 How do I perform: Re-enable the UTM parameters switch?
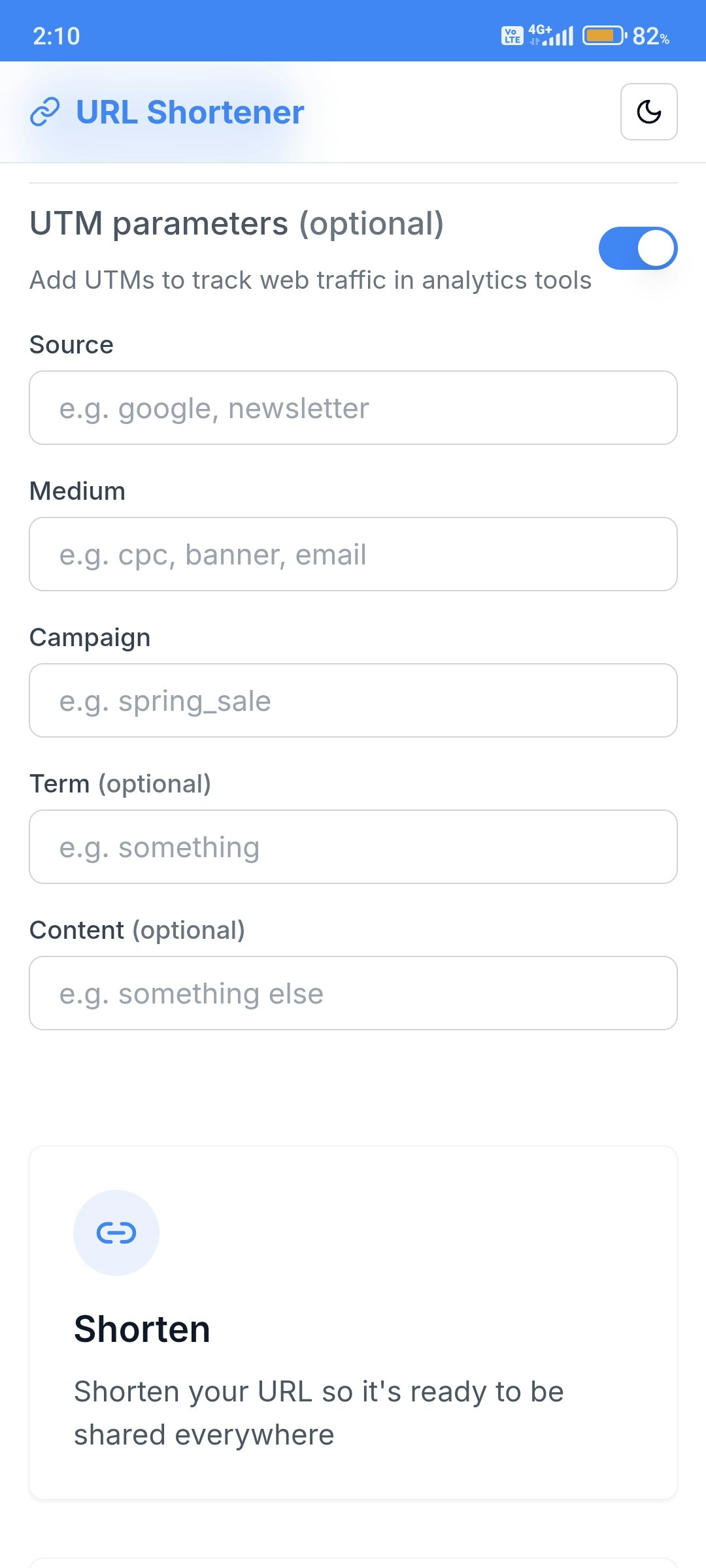pos(638,248)
